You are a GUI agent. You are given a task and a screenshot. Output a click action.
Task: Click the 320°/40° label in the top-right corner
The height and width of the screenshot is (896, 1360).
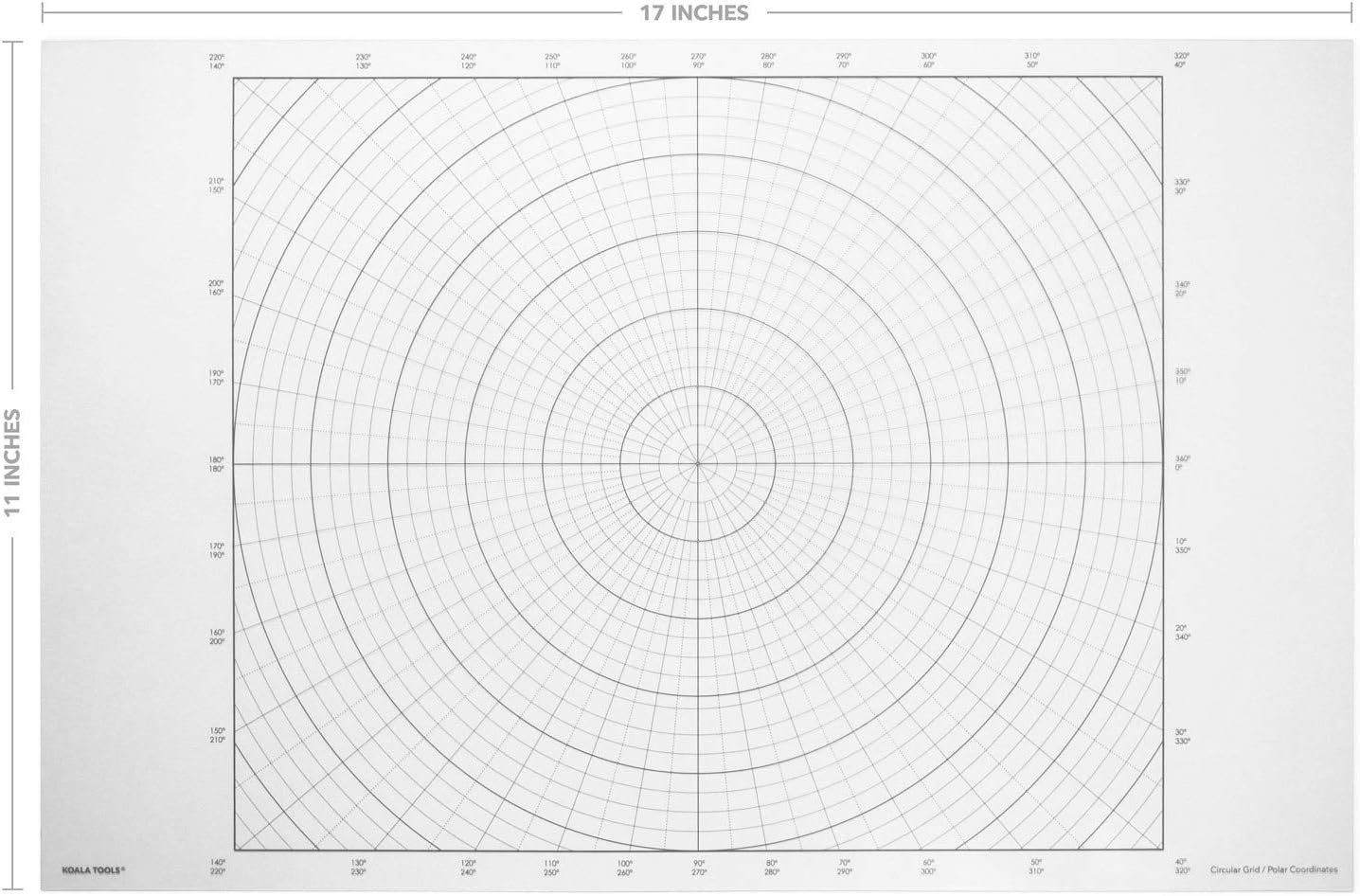[1183, 59]
